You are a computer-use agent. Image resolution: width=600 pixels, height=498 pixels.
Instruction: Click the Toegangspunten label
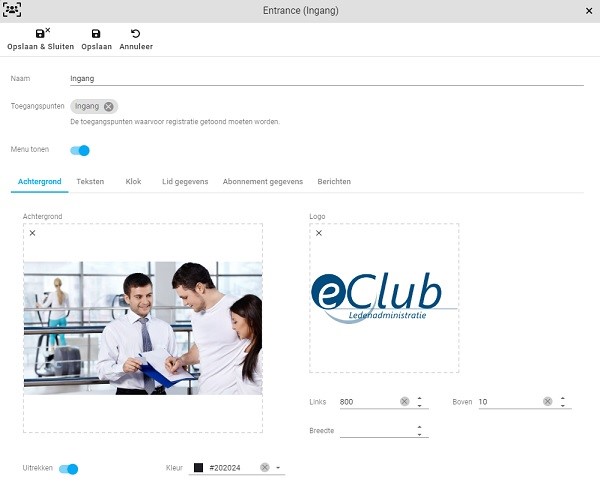click(38, 106)
